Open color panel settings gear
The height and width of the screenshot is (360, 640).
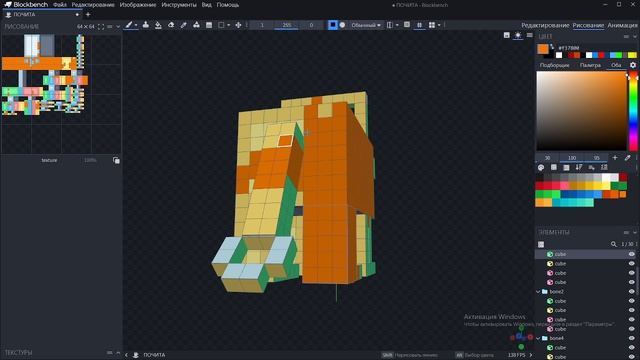click(x=633, y=65)
